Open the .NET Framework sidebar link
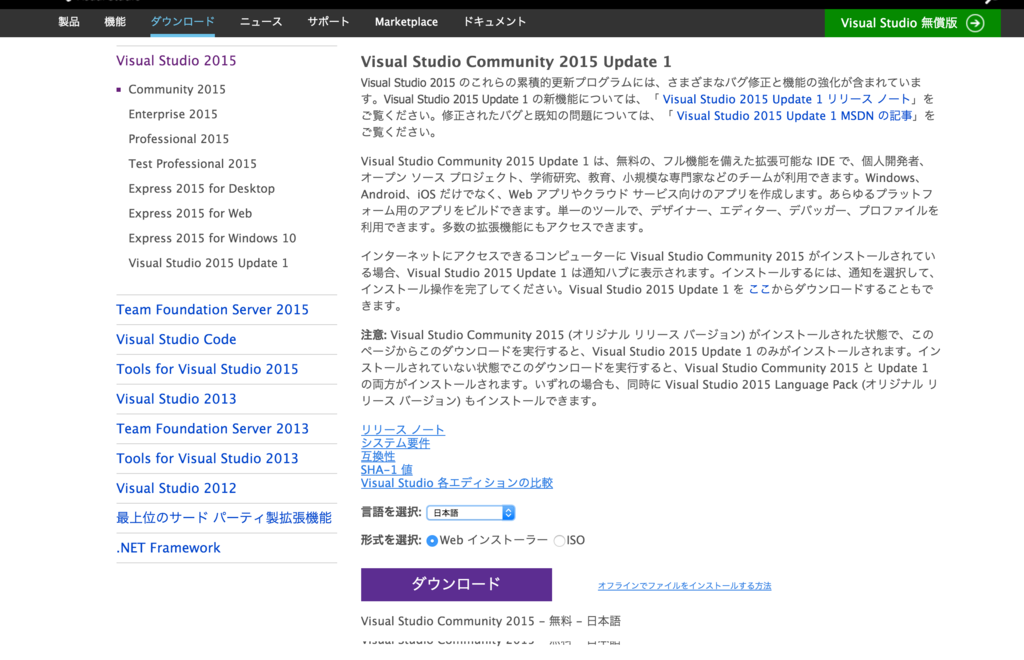The height and width of the screenshot is (660, 1024). [168, 548]
